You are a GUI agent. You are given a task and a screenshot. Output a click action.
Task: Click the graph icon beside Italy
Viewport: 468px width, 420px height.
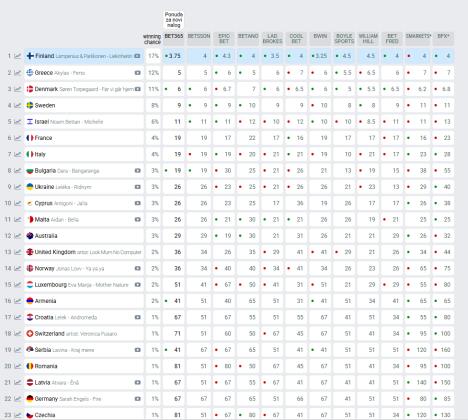click(17, 154)
